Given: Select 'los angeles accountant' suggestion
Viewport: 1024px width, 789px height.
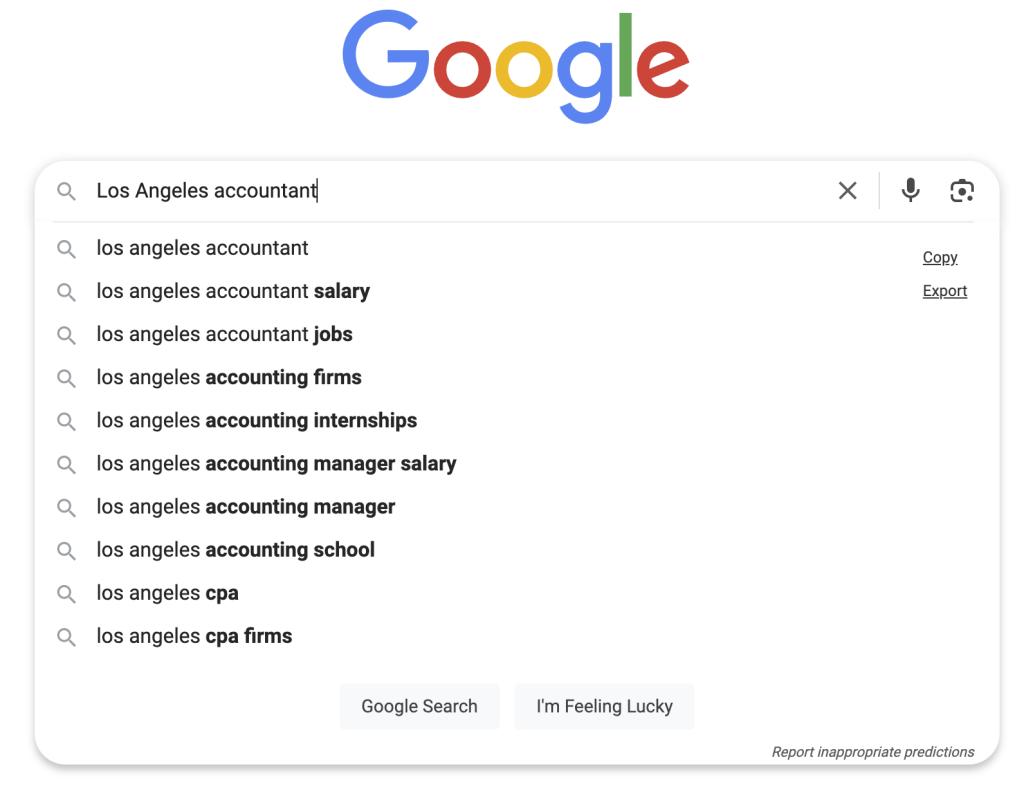Looking at the screenshot, I should (203, 248).
